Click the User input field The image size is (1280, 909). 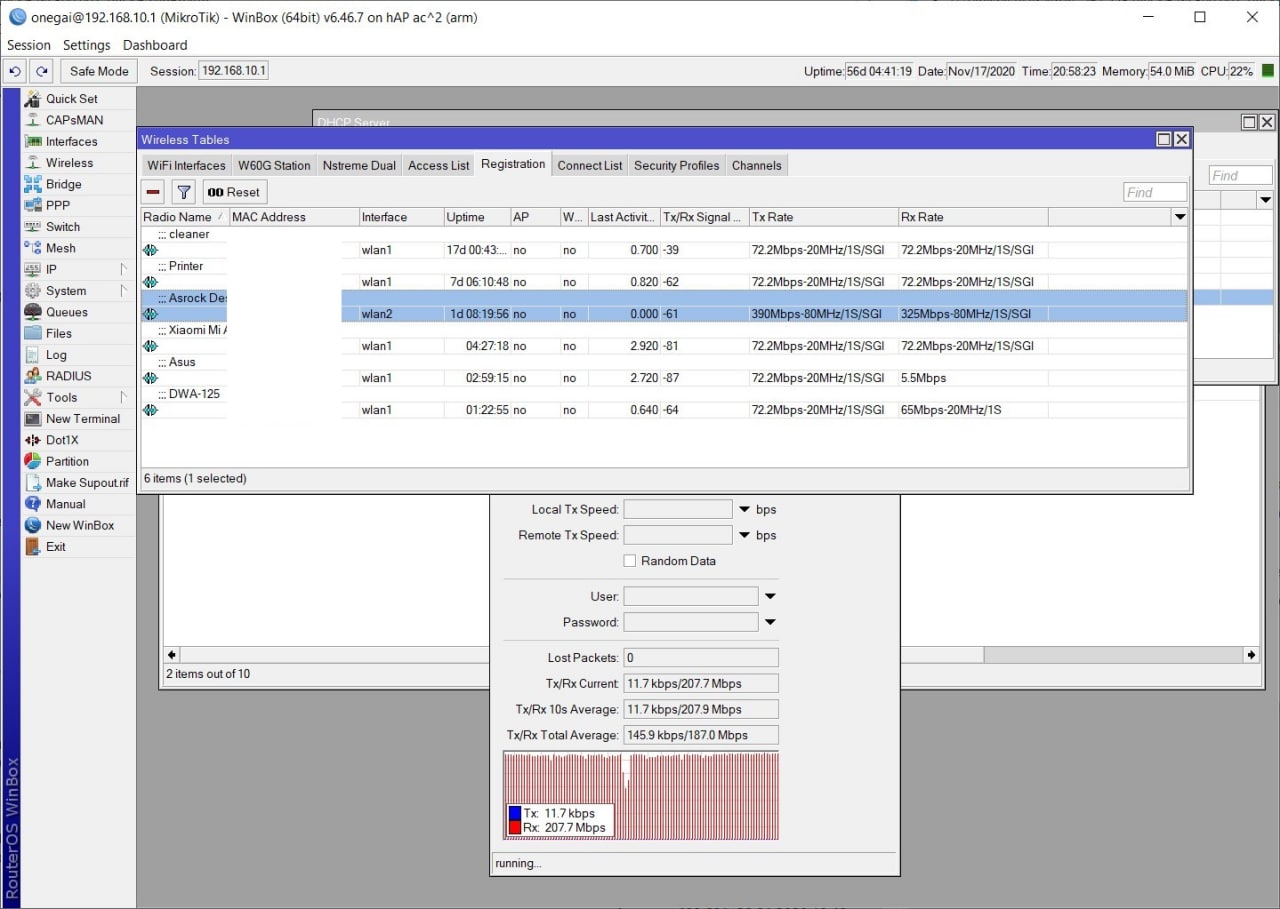click(x=691, y=596)
